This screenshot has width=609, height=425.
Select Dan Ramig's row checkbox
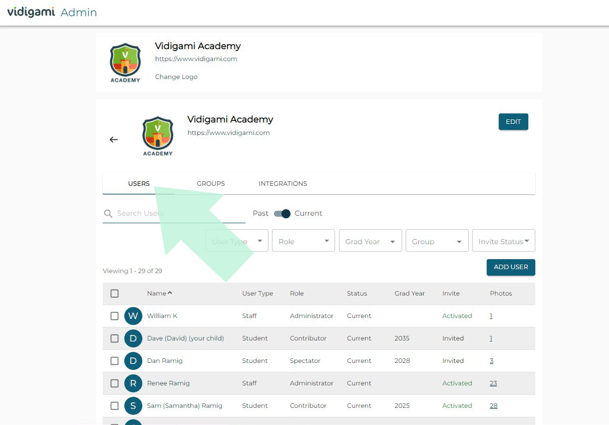click(114, 361)
